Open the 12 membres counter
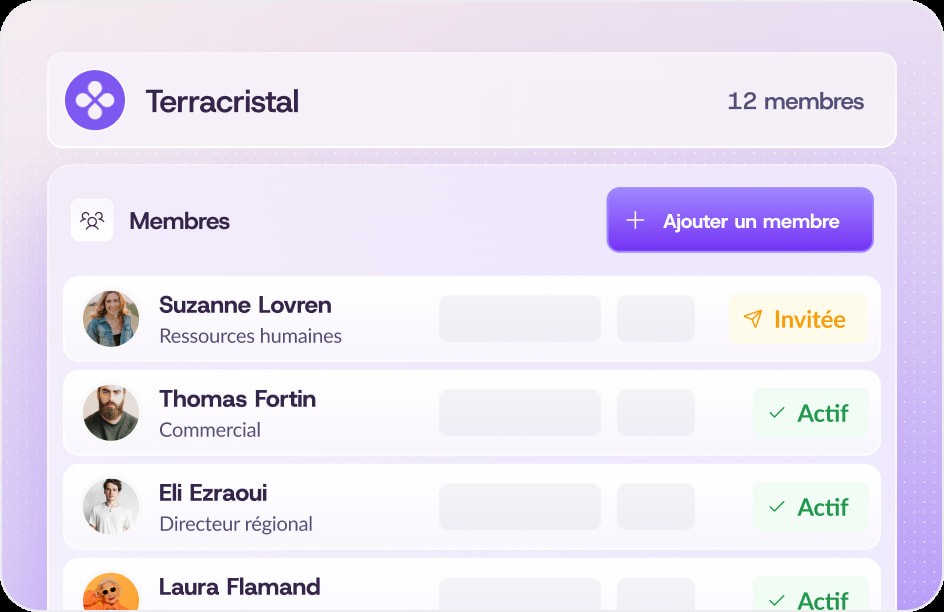This screenshot has width=944, height=612. pos(796,101)
